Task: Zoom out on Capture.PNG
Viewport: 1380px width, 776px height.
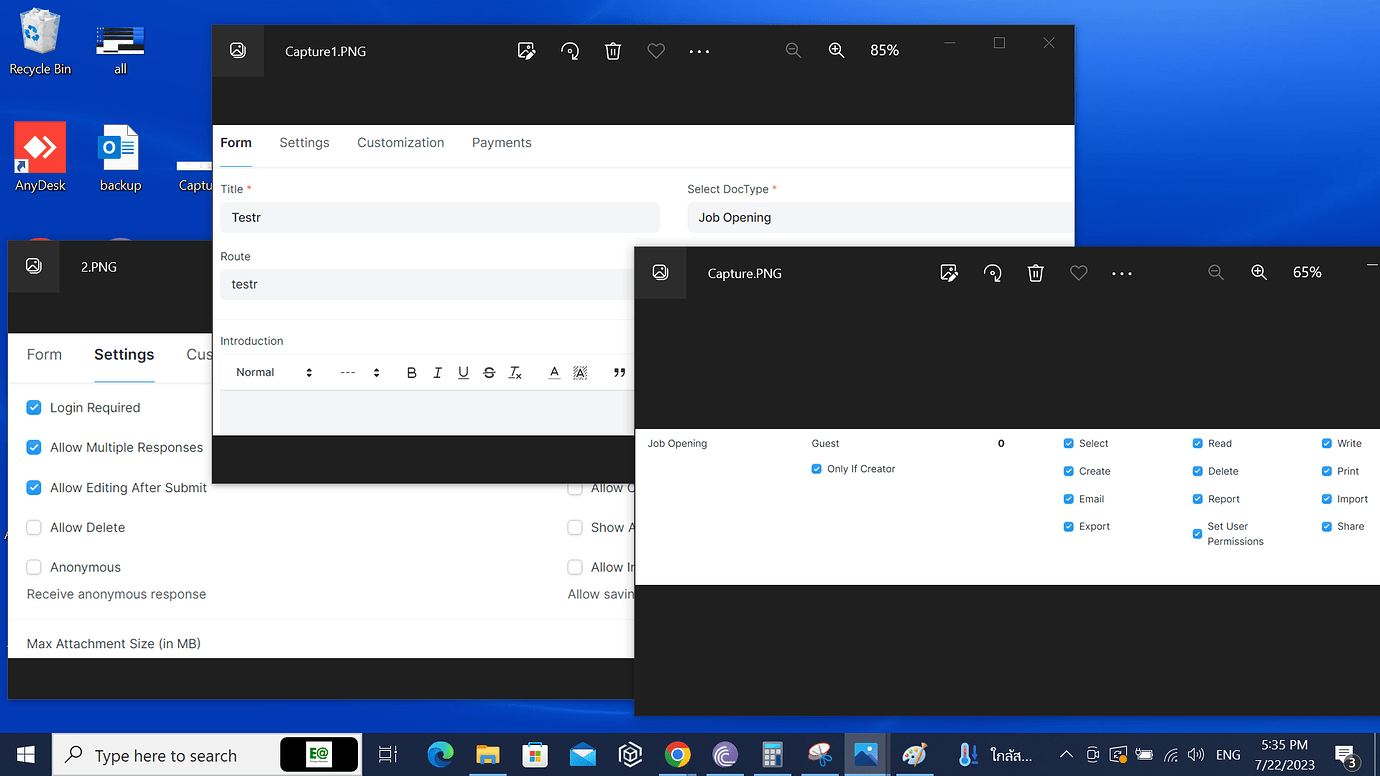Action: (1216, 271)
